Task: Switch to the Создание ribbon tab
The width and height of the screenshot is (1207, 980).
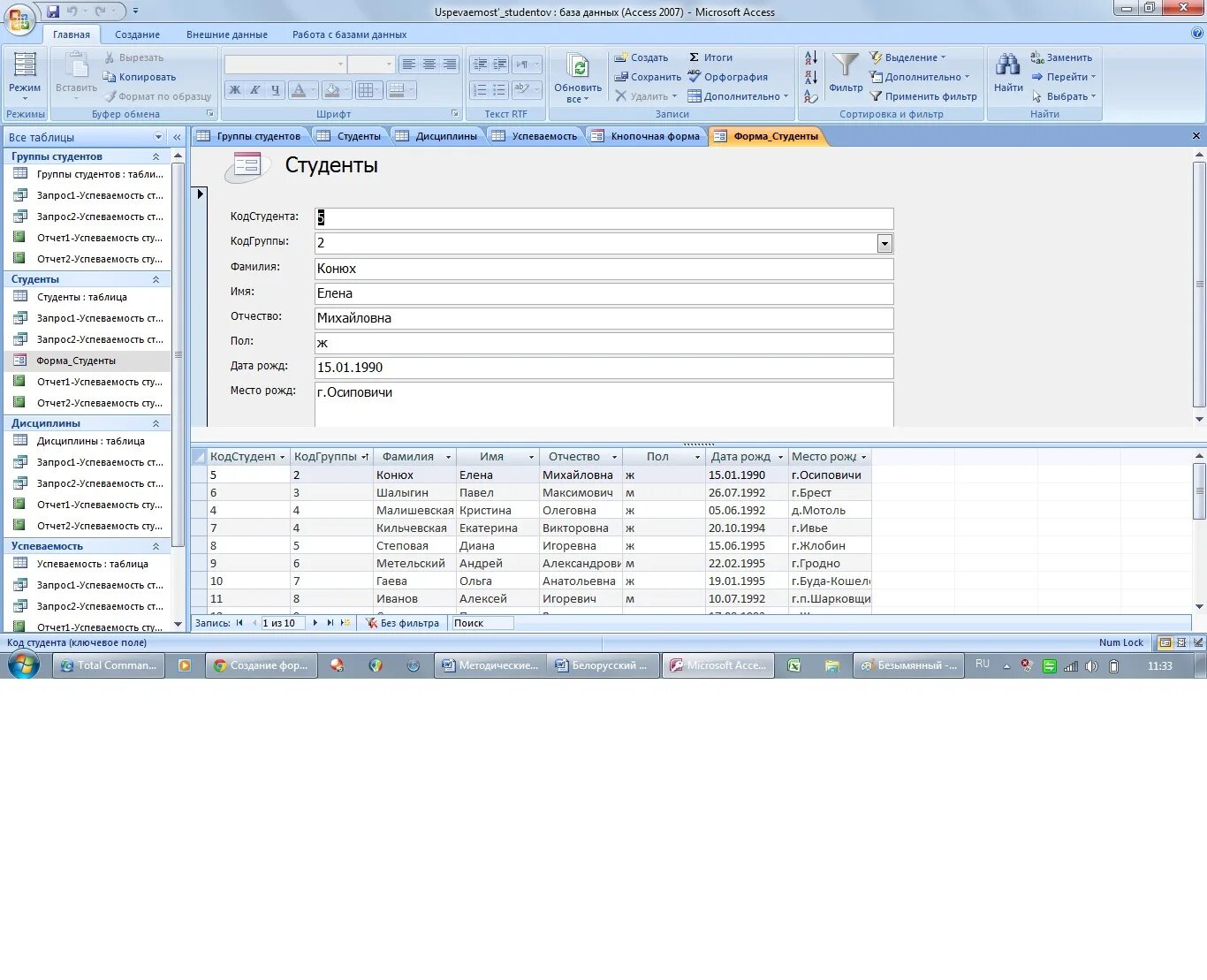Action: click(x=137, y=34)
